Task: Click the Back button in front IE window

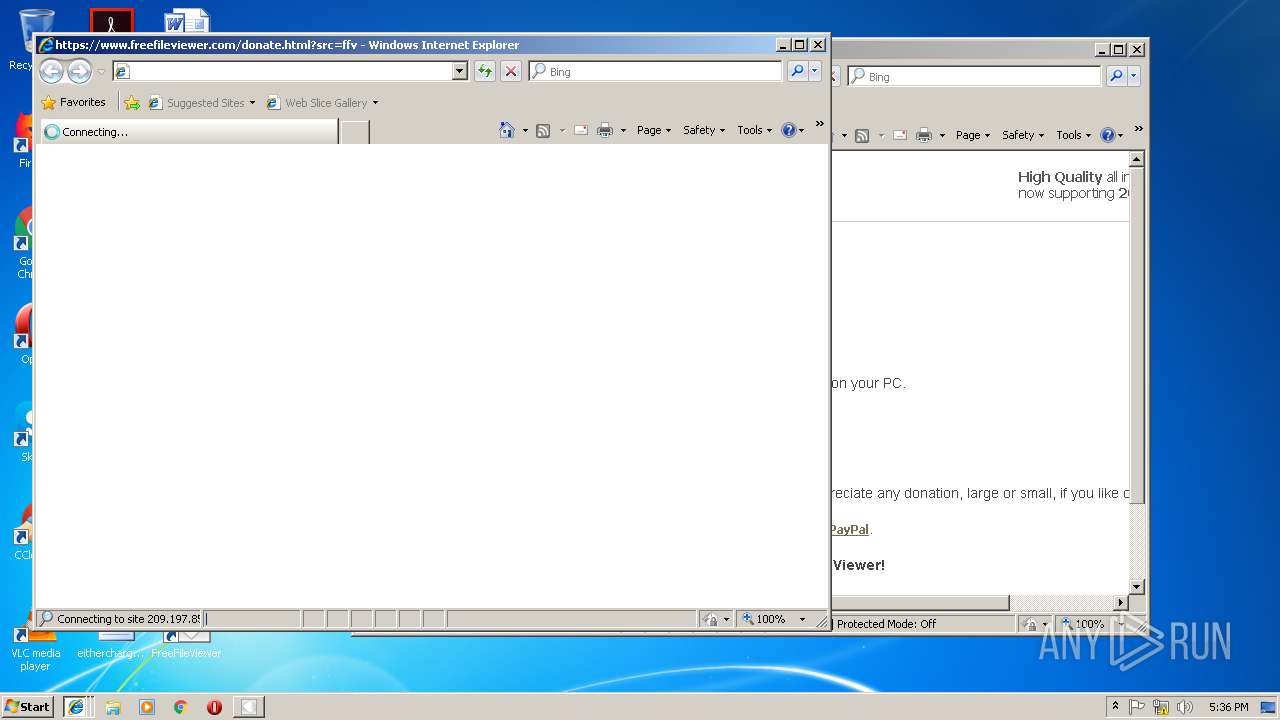Action: coord(51,71)
